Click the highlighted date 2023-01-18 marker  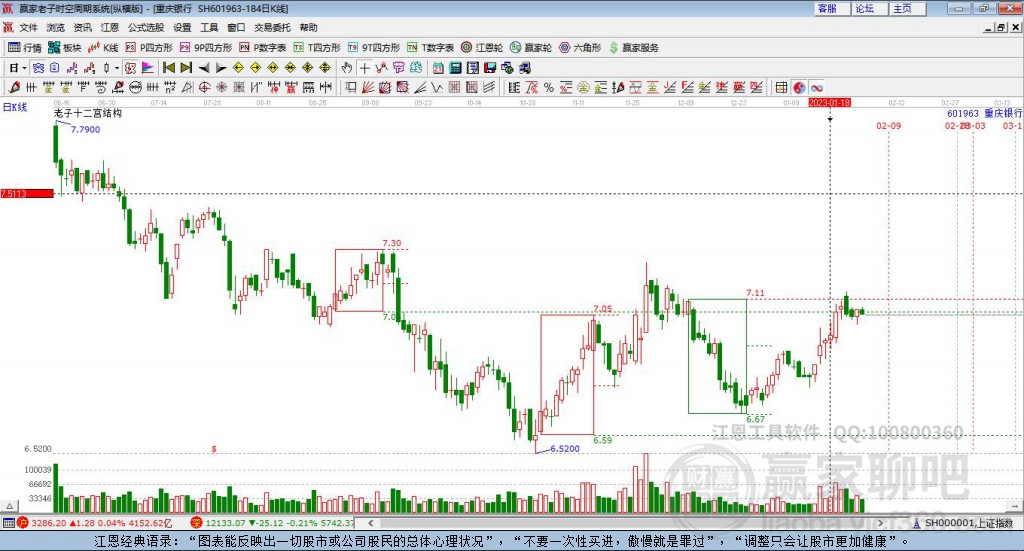click(x=829, y=102)
